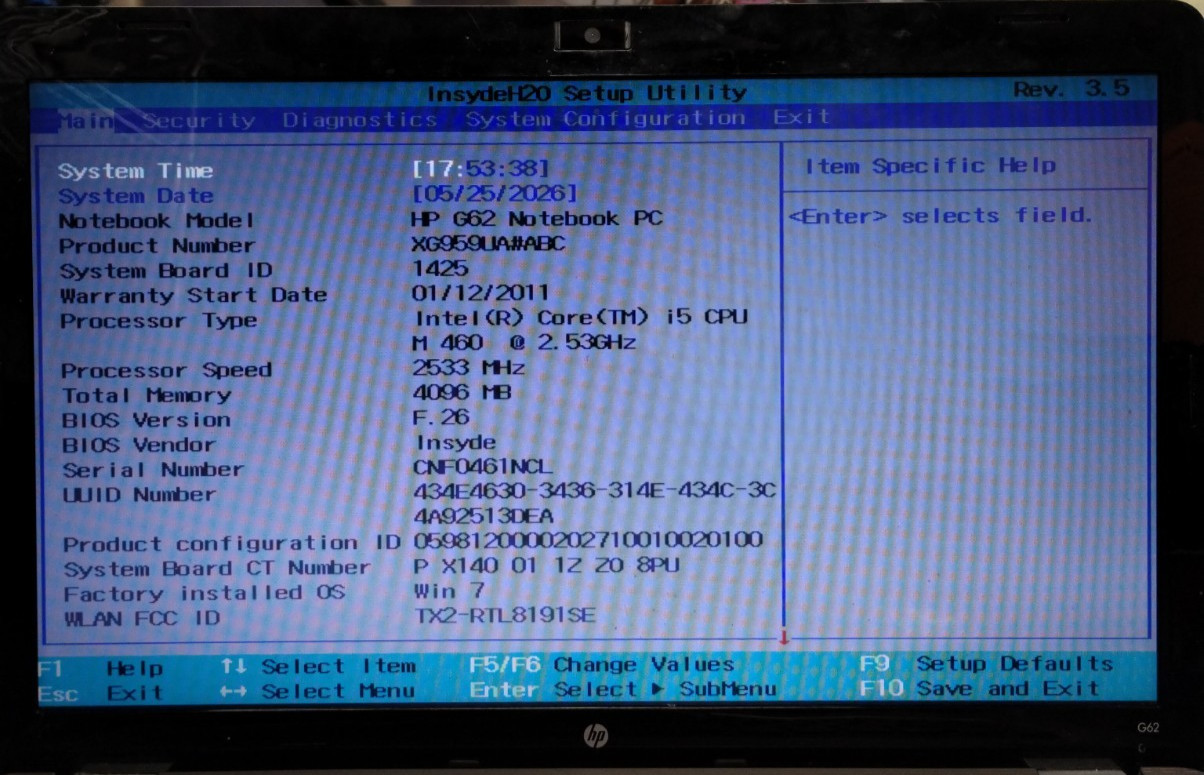This screenshot has width=1204, height=775.
Task: Select the System Date value field
Action: (495, 193)
